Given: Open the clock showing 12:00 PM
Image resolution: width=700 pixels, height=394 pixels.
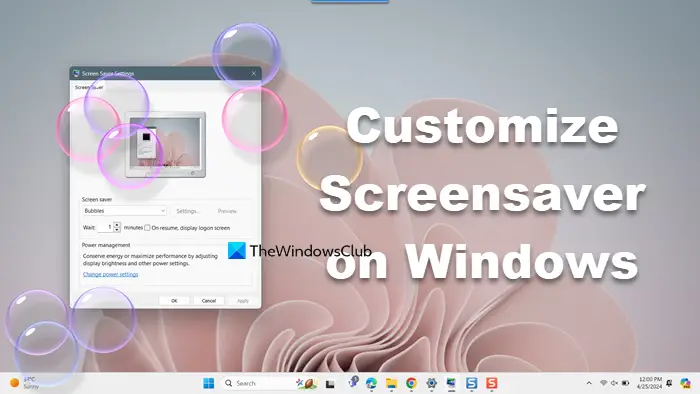Looking at the screenshot, I should click(x=650, y=383).
